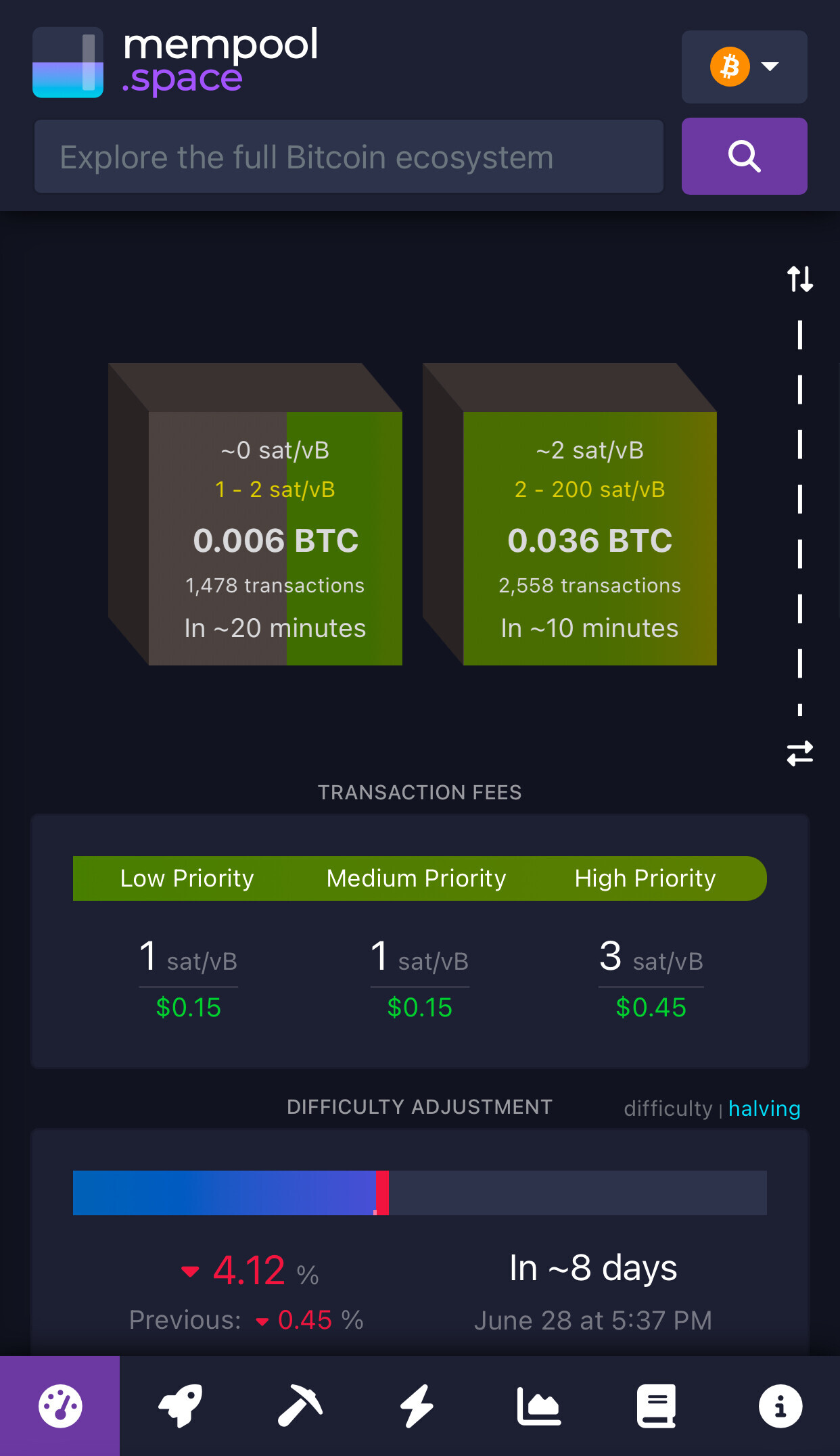Open the rocket acceleration page
Screen dimensions: 840x1456
(180, 1406)
